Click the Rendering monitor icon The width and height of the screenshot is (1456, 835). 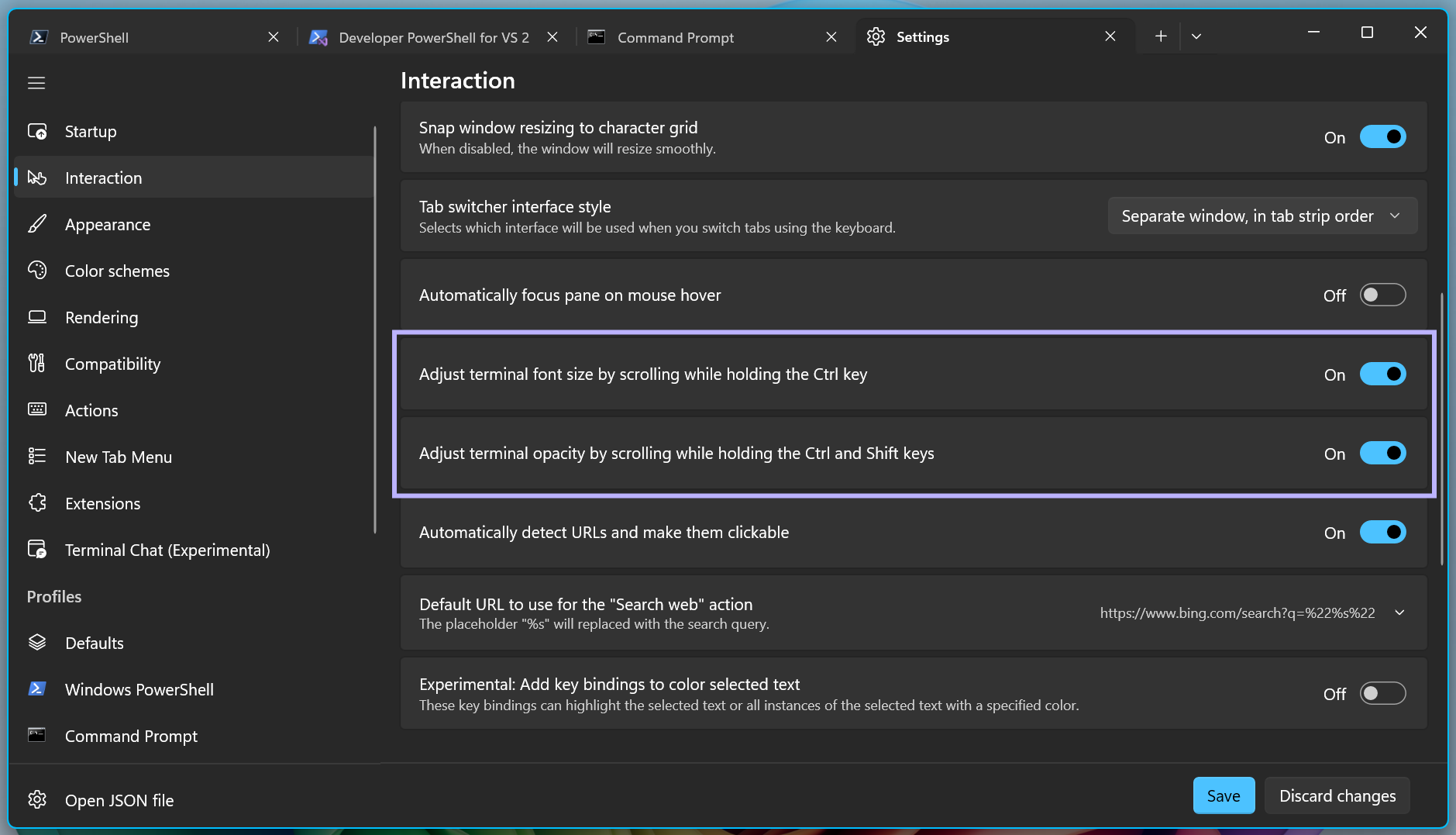point(37,317)
